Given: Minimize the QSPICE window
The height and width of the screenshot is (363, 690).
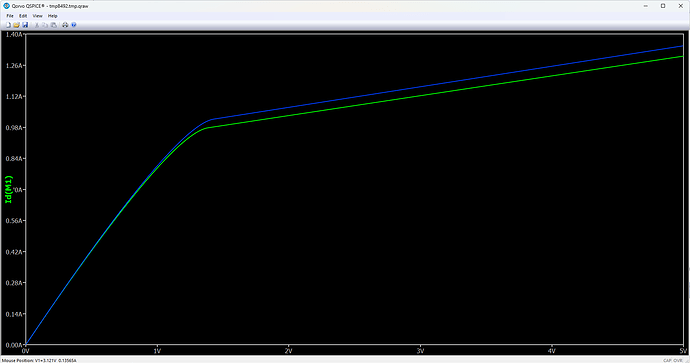Looking at the screenshot, I should [646, 6].
